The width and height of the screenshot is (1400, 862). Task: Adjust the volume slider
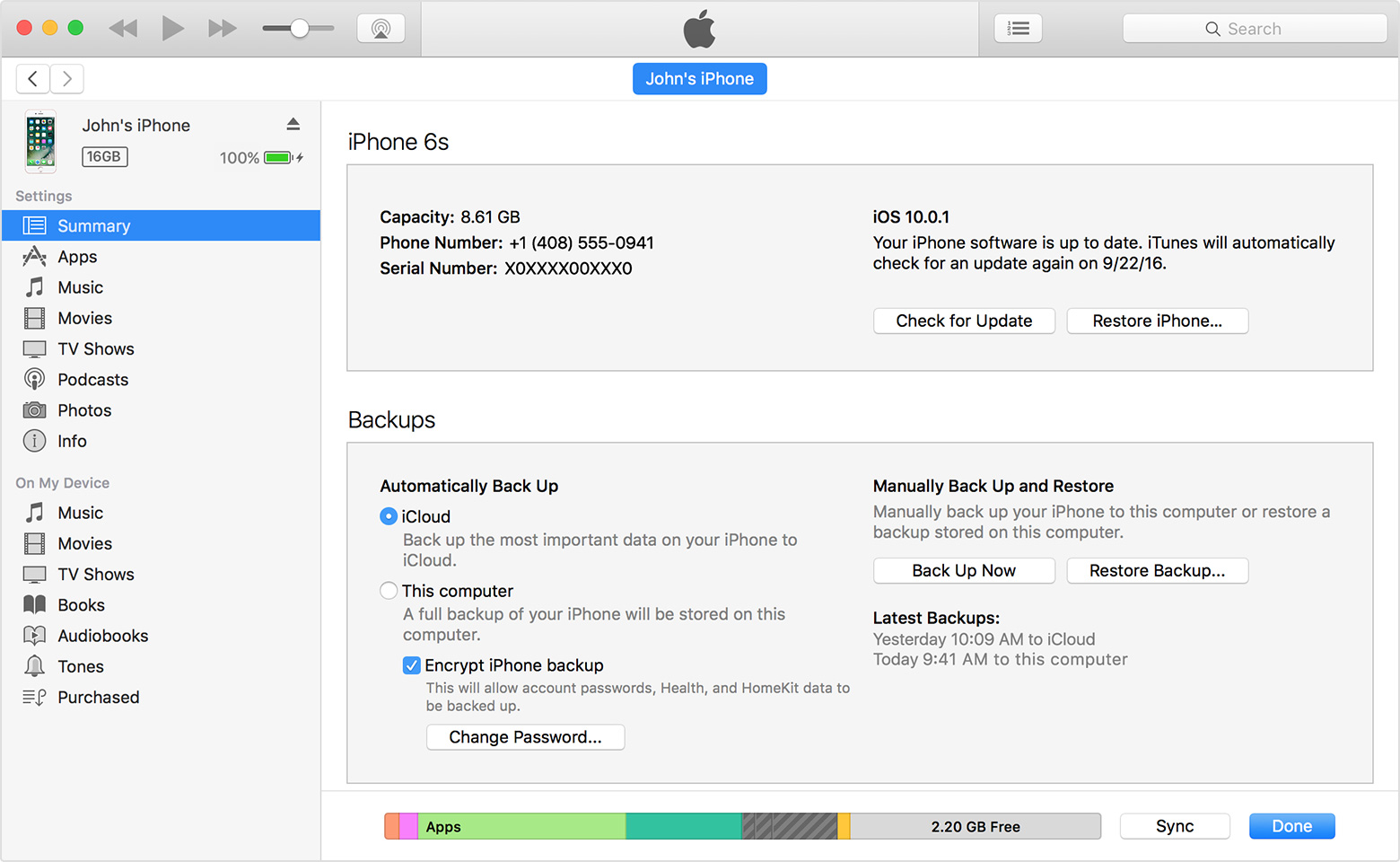297,28
